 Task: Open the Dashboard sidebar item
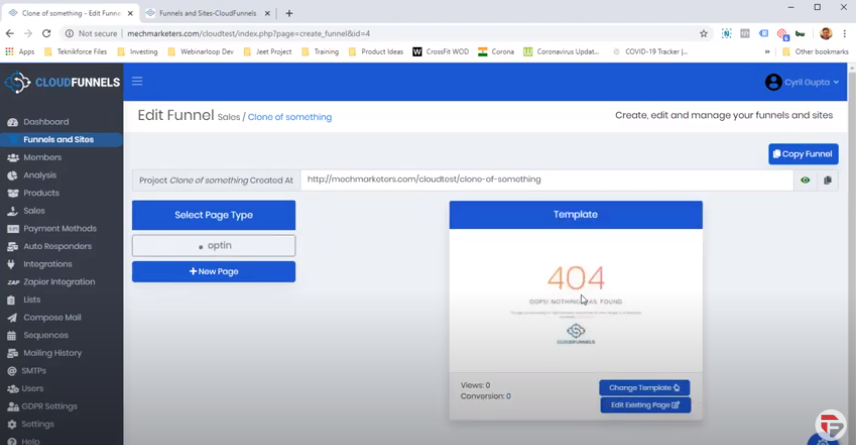[46, 122]
